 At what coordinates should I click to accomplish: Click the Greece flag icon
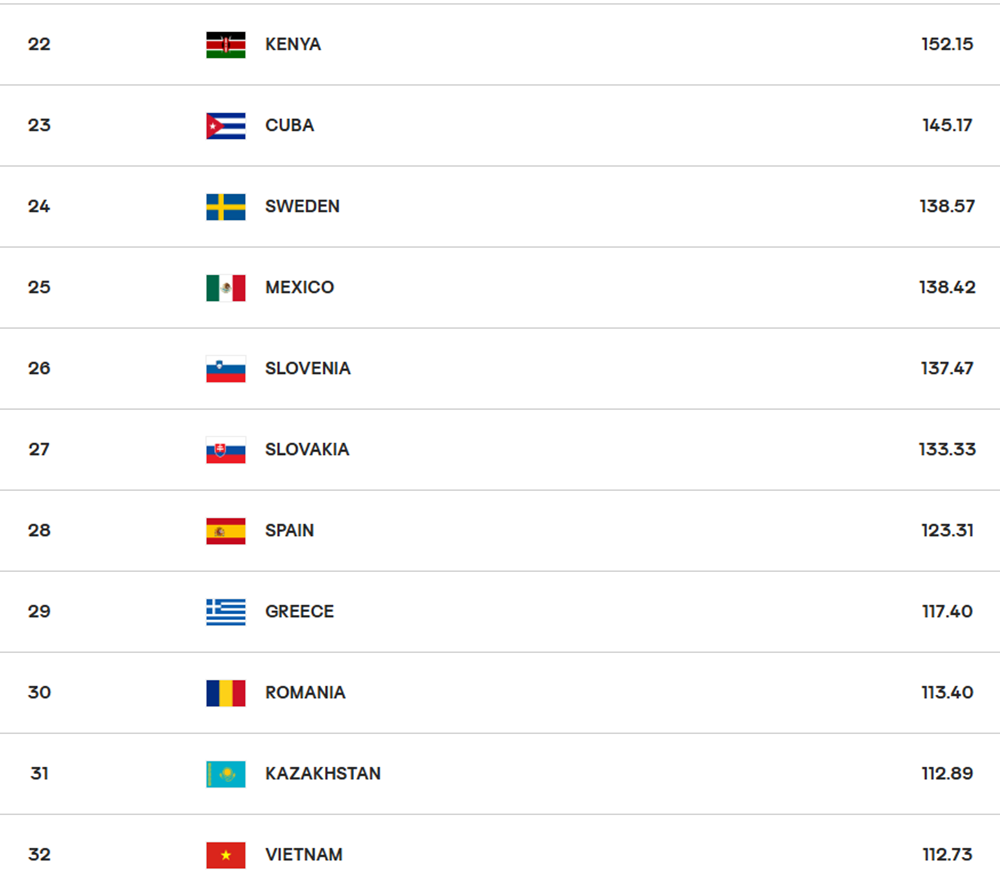(226, 612)
